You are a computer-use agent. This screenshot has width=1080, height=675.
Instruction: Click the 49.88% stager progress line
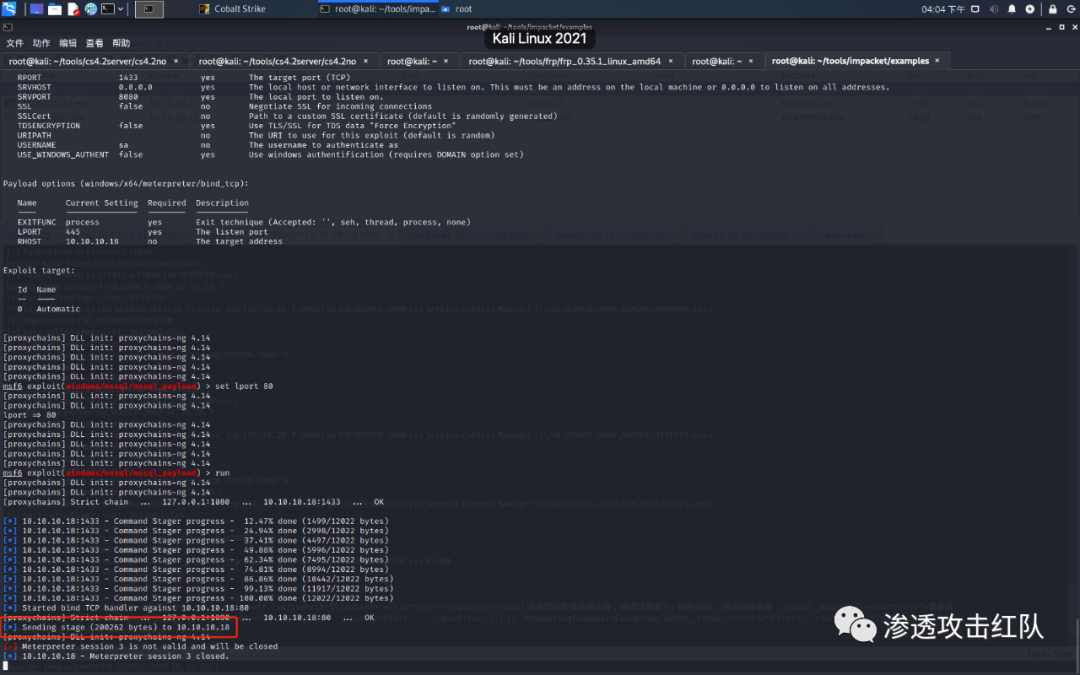[x=196, y=550]
